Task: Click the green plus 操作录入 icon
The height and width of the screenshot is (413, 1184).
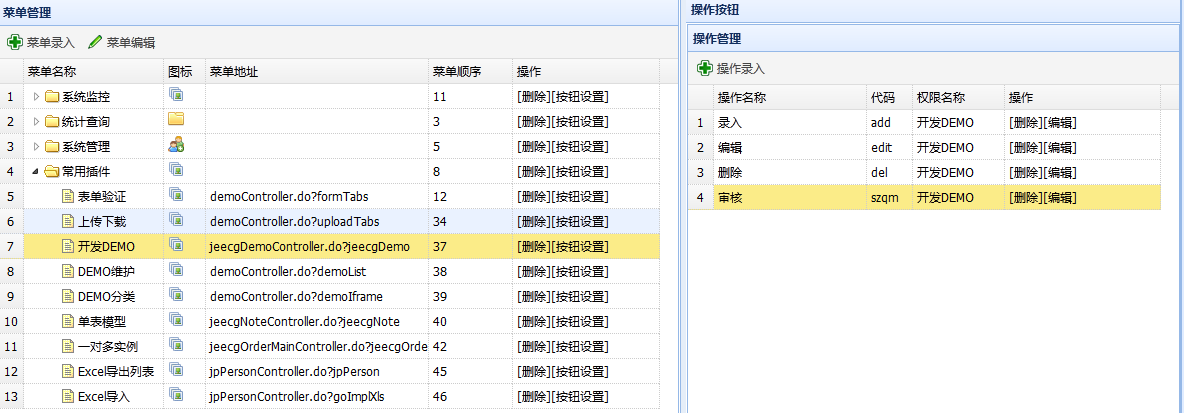Action: point(705,69)
